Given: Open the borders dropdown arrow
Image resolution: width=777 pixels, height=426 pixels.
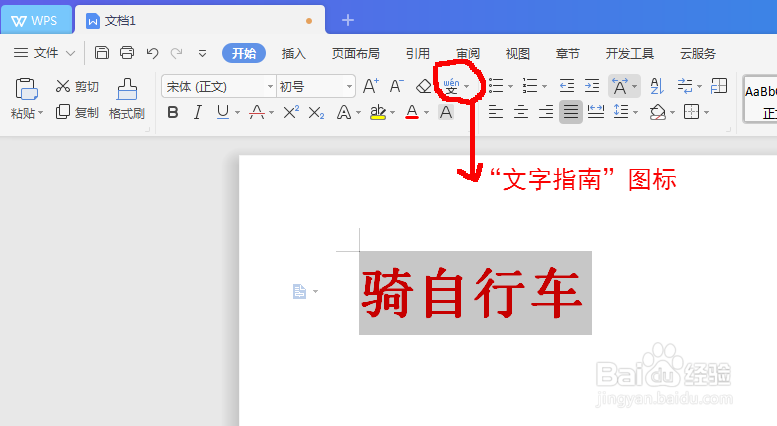Looking at the screenshot, I should [706, 113].
